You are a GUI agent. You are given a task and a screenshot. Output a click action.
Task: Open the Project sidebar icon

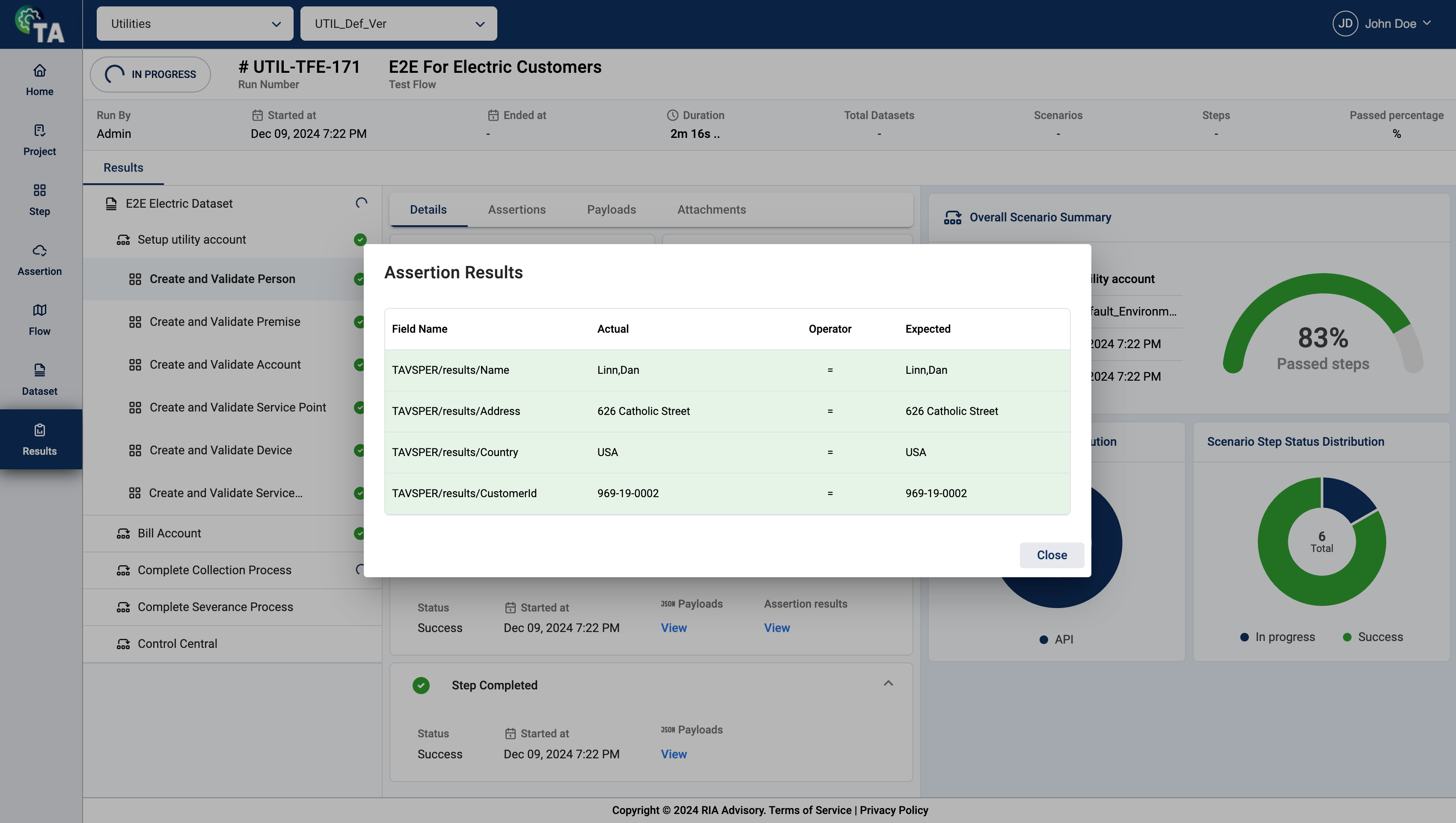39,131
